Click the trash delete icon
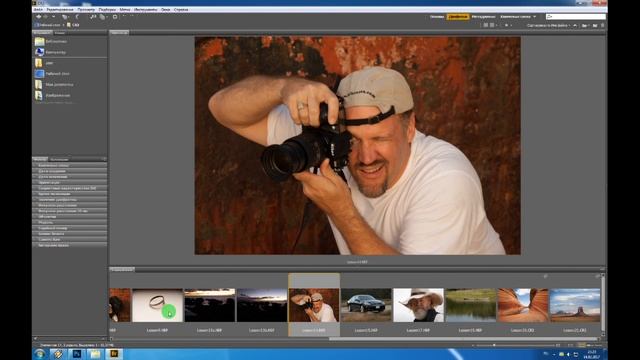Viewport: 640px width, 360px height. [x=603, y=25]
